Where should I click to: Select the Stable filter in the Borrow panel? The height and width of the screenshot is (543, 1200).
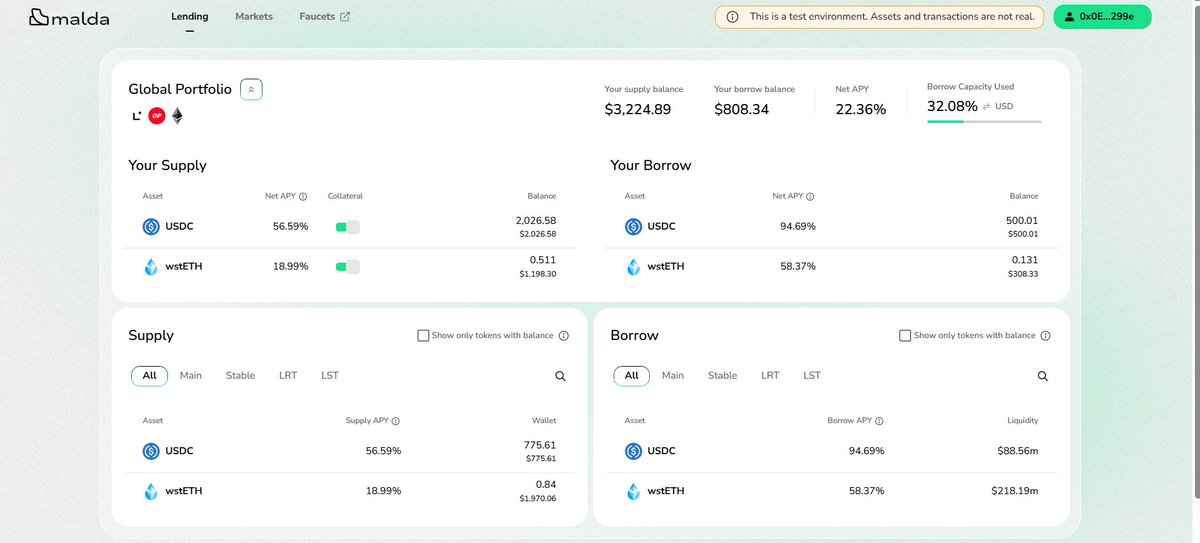[722, 376]
